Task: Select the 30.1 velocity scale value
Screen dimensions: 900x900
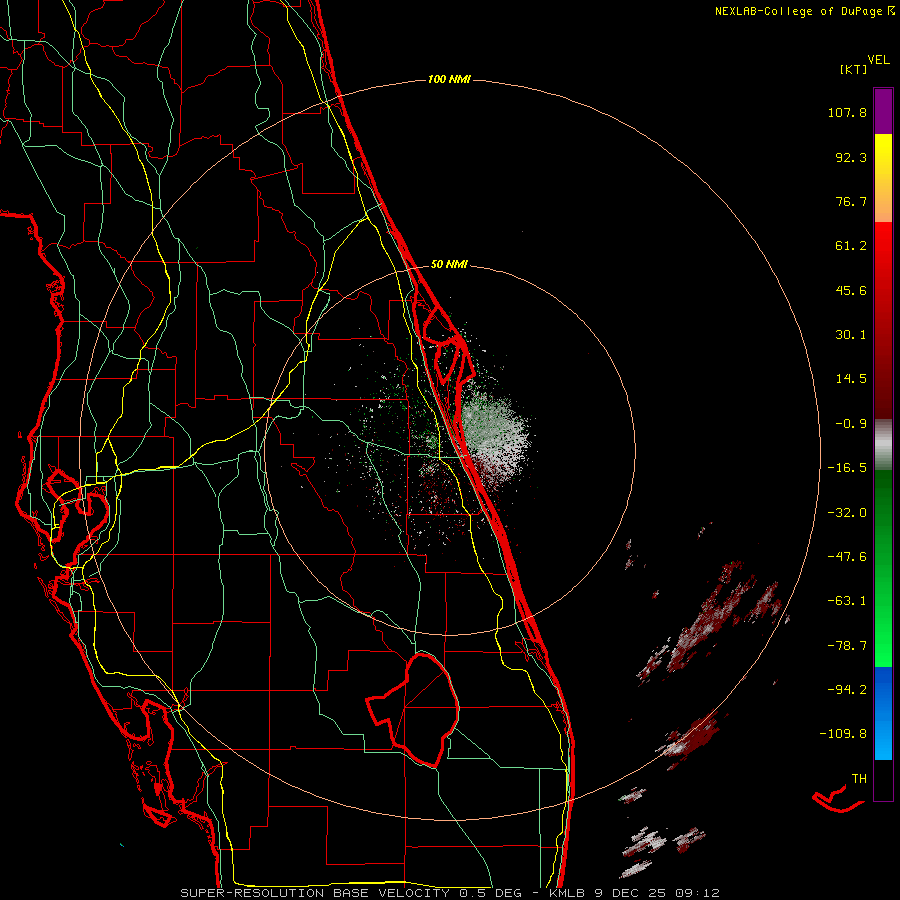Action: pos(851,335)
